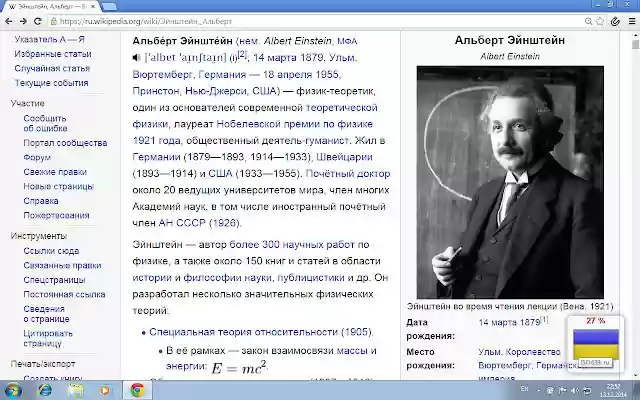
Task: Open the Chrome hamburger menu
Action: (632, 21)
